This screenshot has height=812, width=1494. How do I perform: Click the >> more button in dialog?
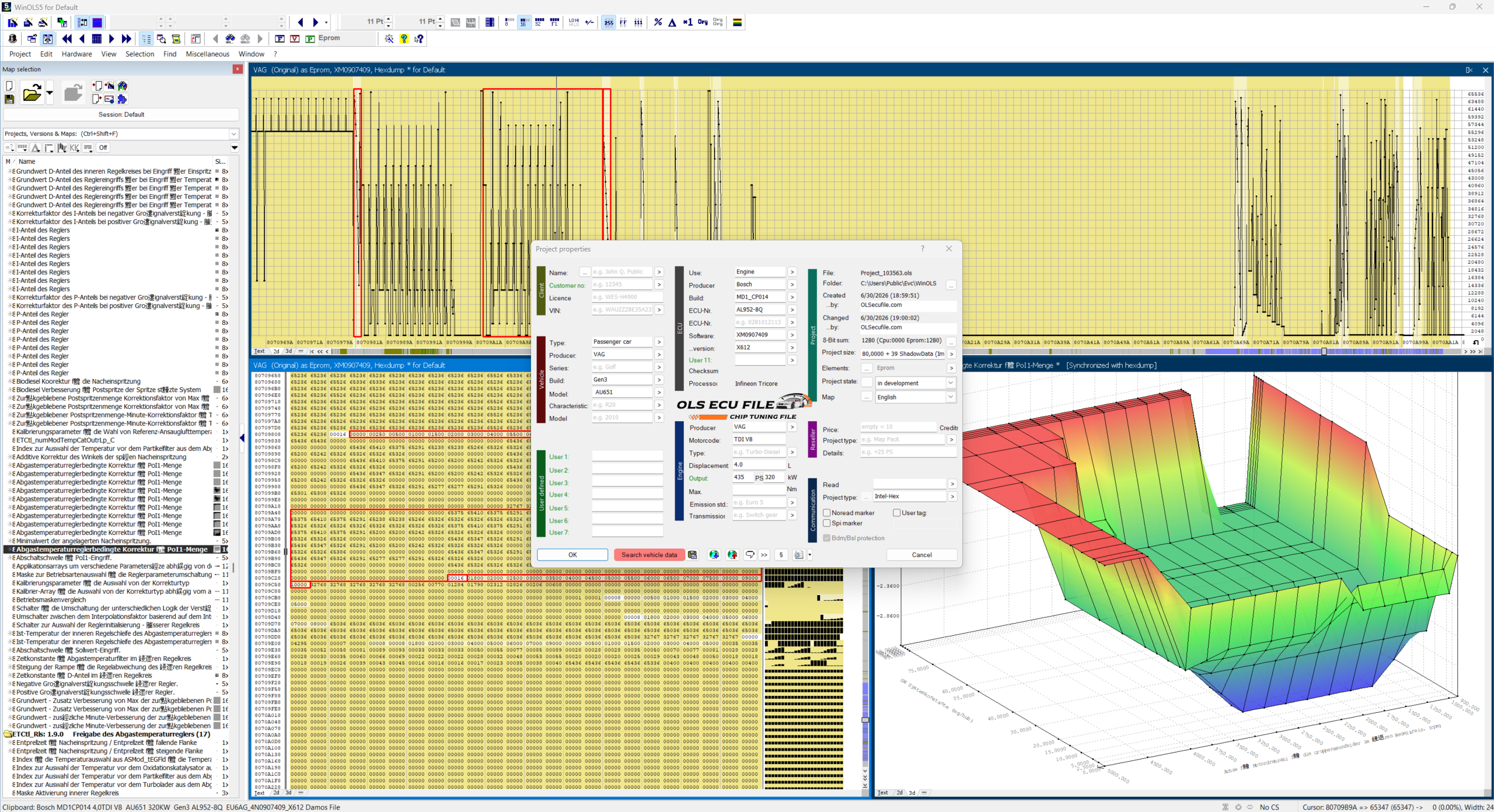point(764,555)
